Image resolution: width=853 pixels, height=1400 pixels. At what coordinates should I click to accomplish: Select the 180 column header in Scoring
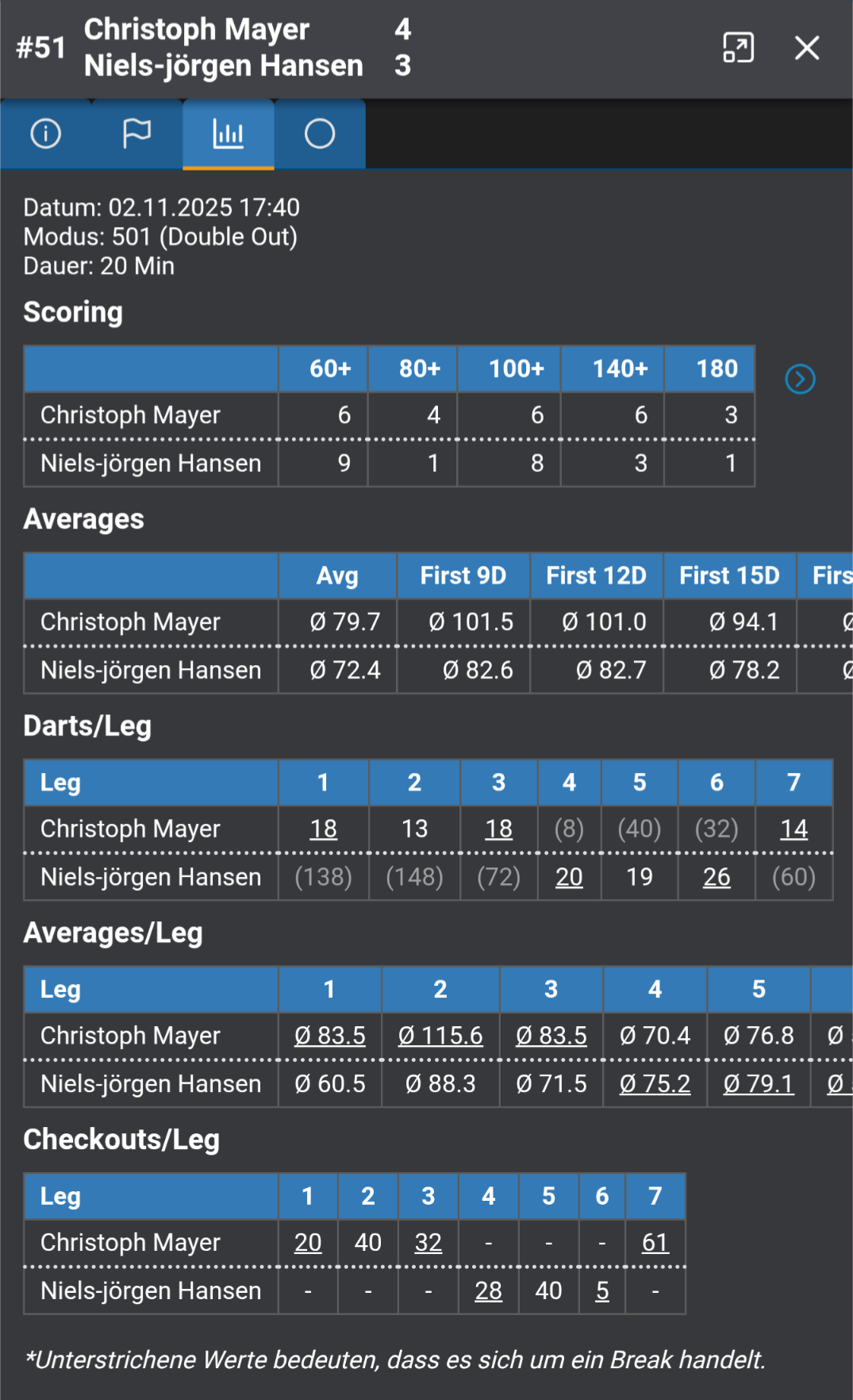click(x=717, y=369)
